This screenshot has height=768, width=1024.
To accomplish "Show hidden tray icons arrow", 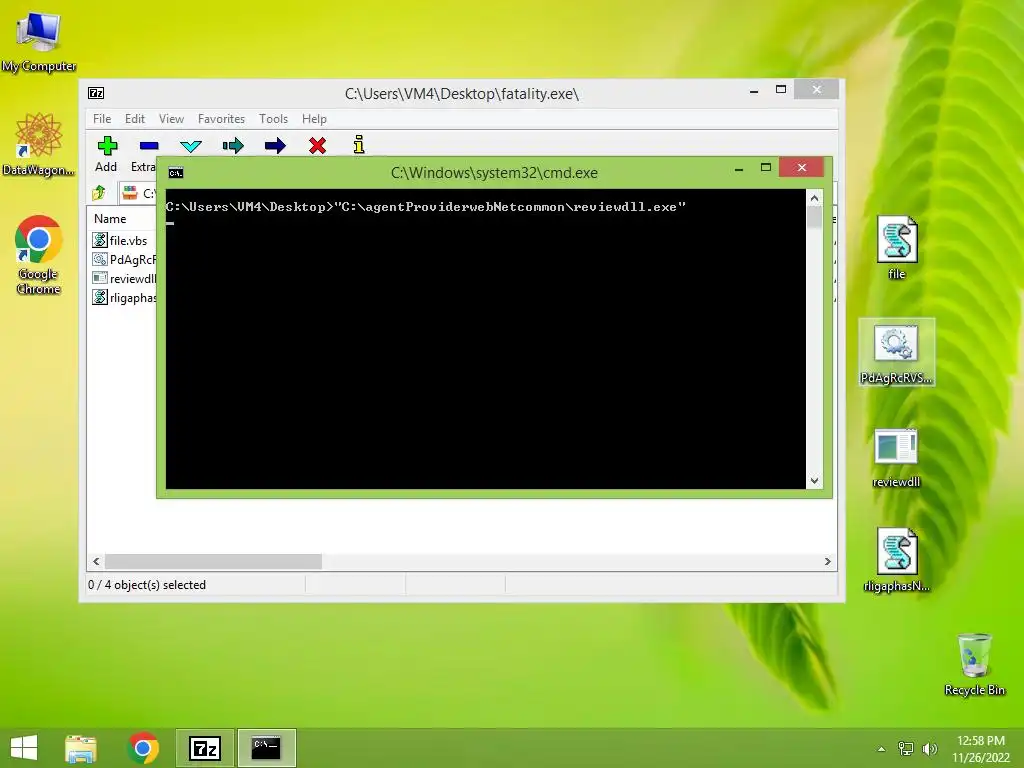I will (881, 749).
